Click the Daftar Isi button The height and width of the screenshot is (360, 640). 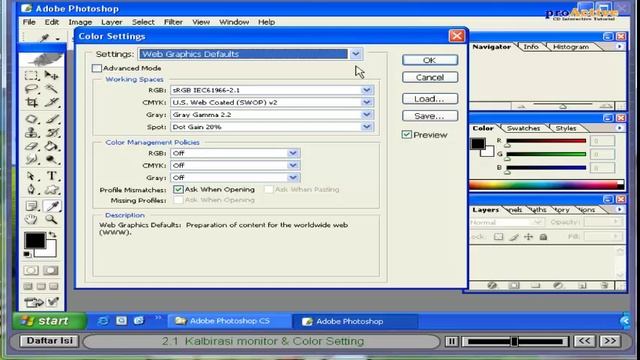49,341
